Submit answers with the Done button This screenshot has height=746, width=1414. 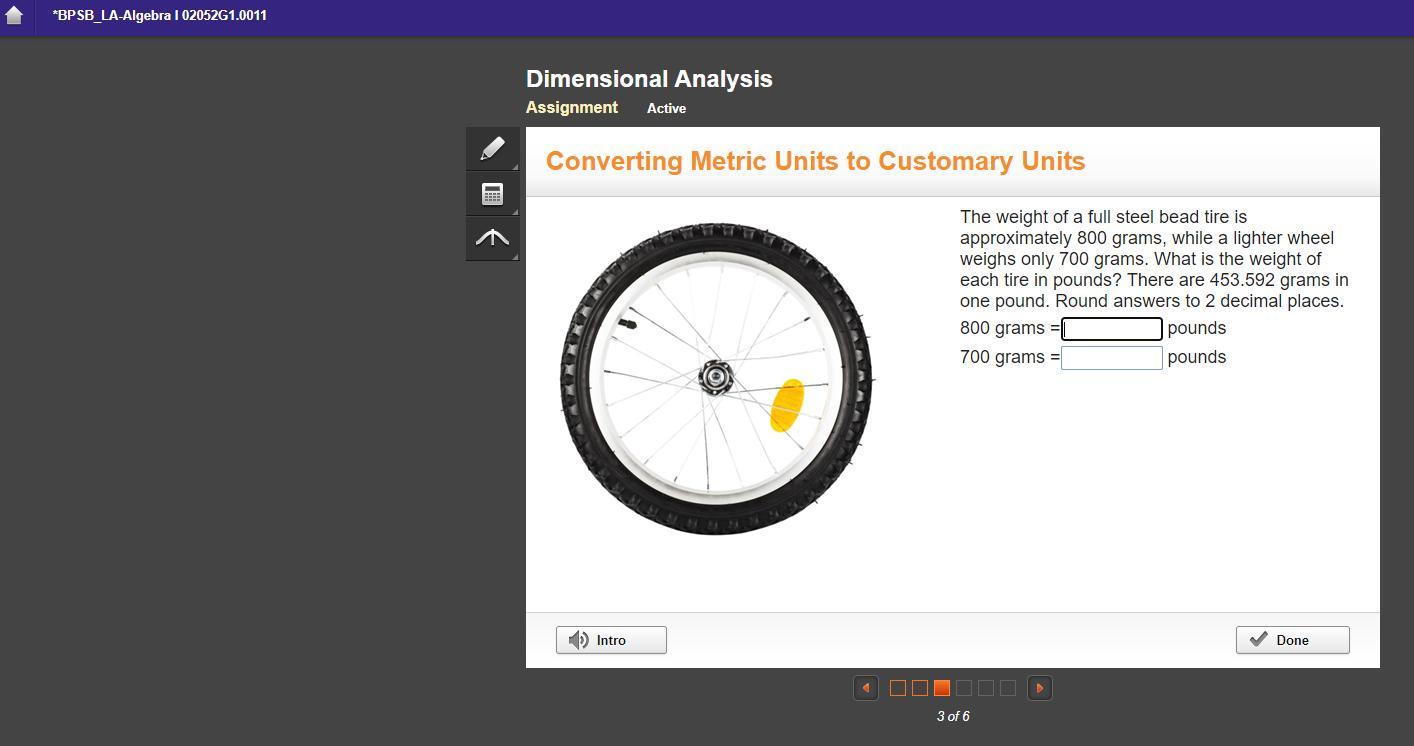[x=1292, y=640]
